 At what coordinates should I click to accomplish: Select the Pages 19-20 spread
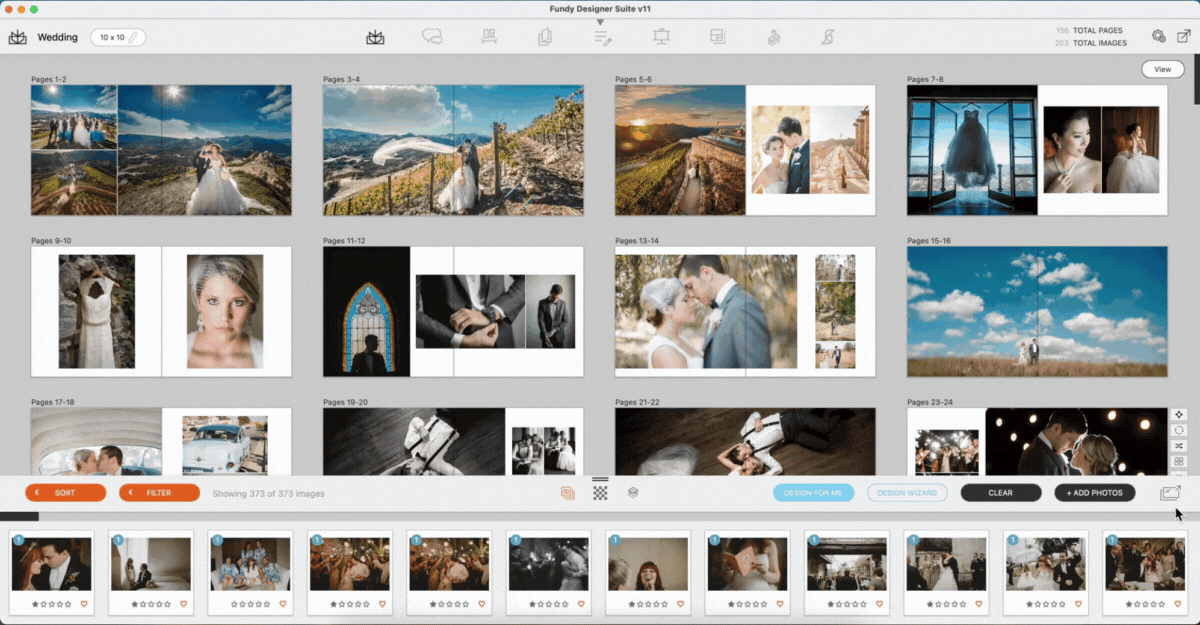click(453, 441)
